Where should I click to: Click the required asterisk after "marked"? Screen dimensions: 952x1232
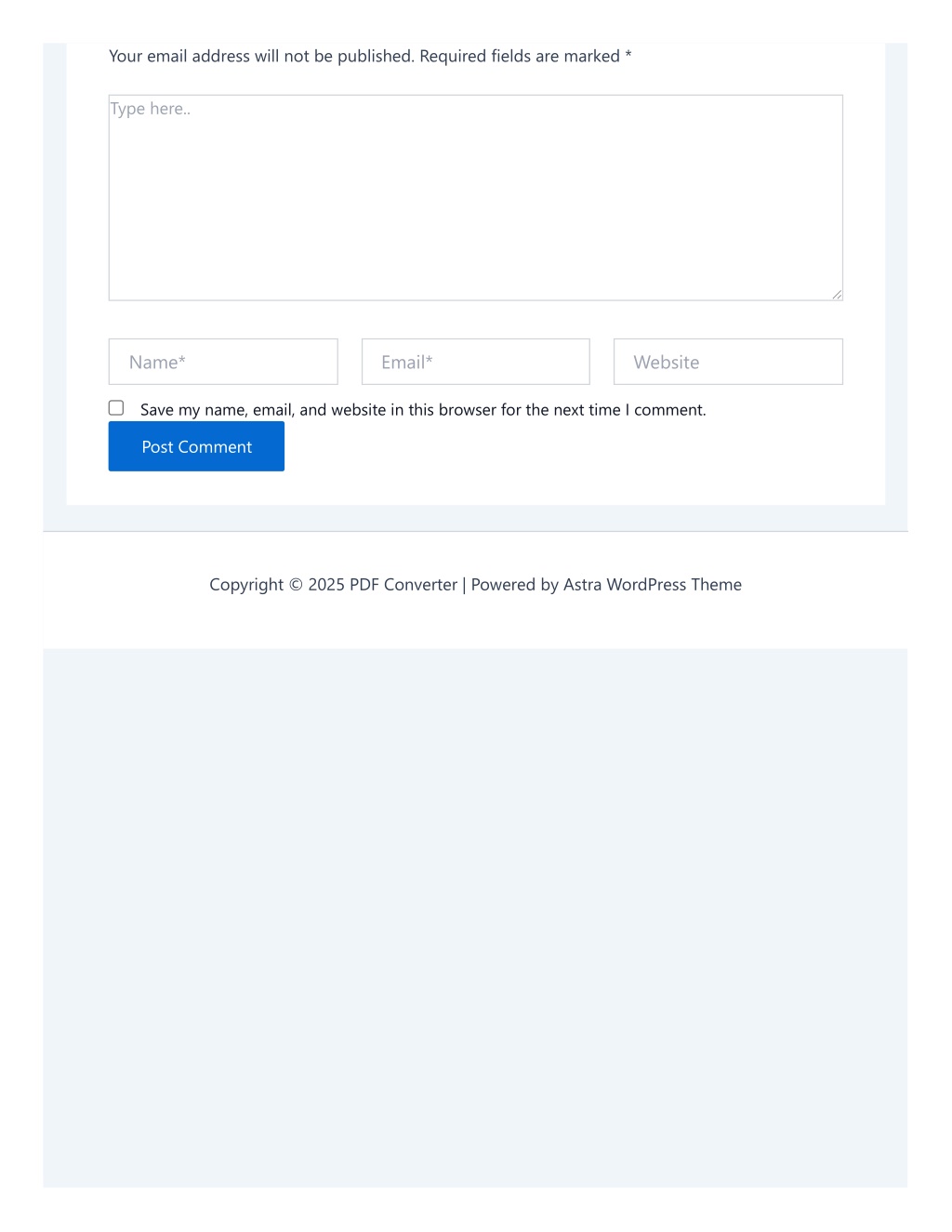(628, 55)
